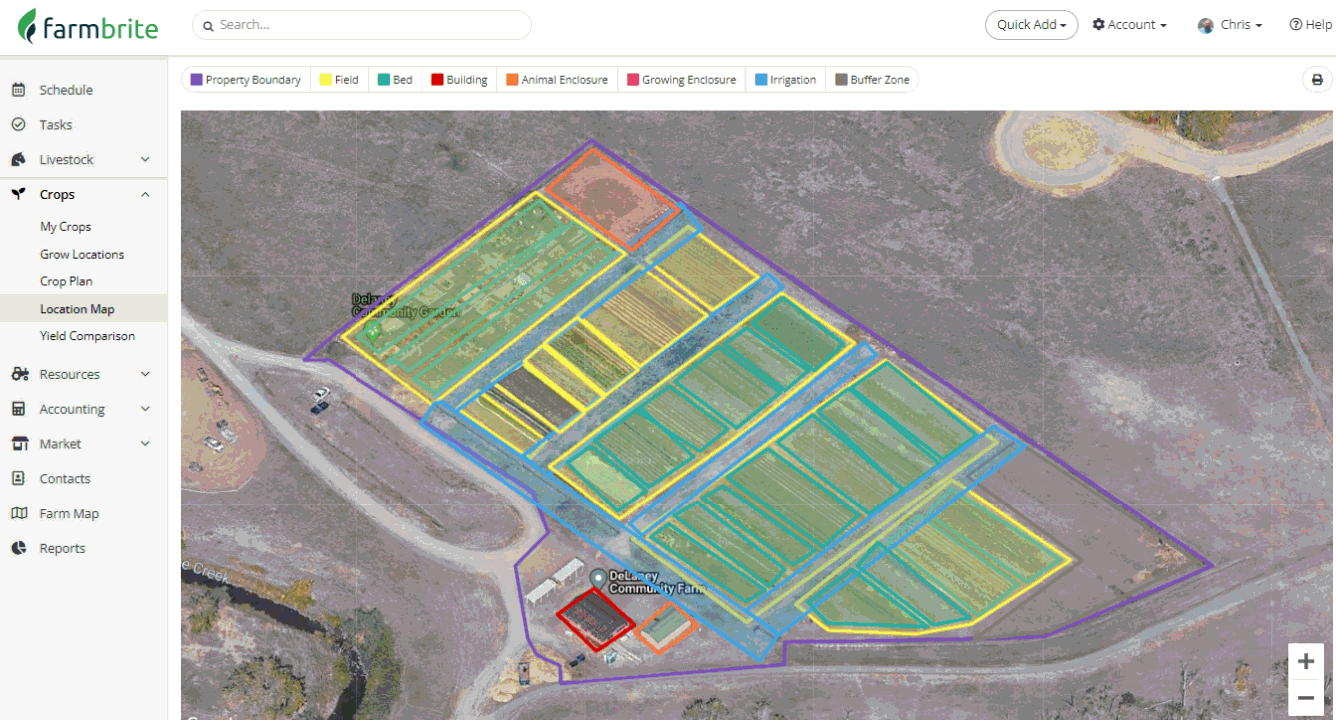Toggle the Animal Enclosure legend filter

[x=557, y=80]
